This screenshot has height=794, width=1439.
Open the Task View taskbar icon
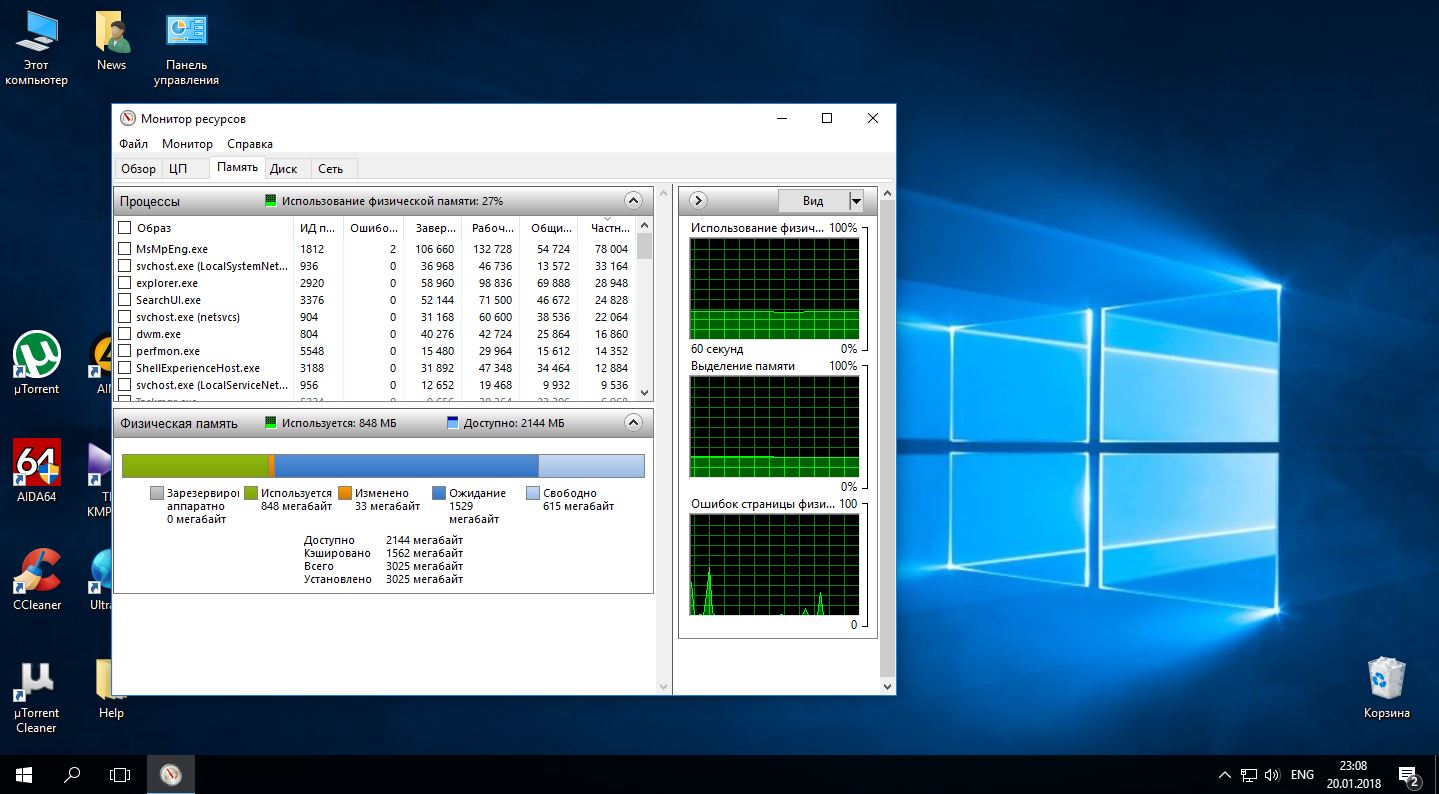(x=120, y=774)
